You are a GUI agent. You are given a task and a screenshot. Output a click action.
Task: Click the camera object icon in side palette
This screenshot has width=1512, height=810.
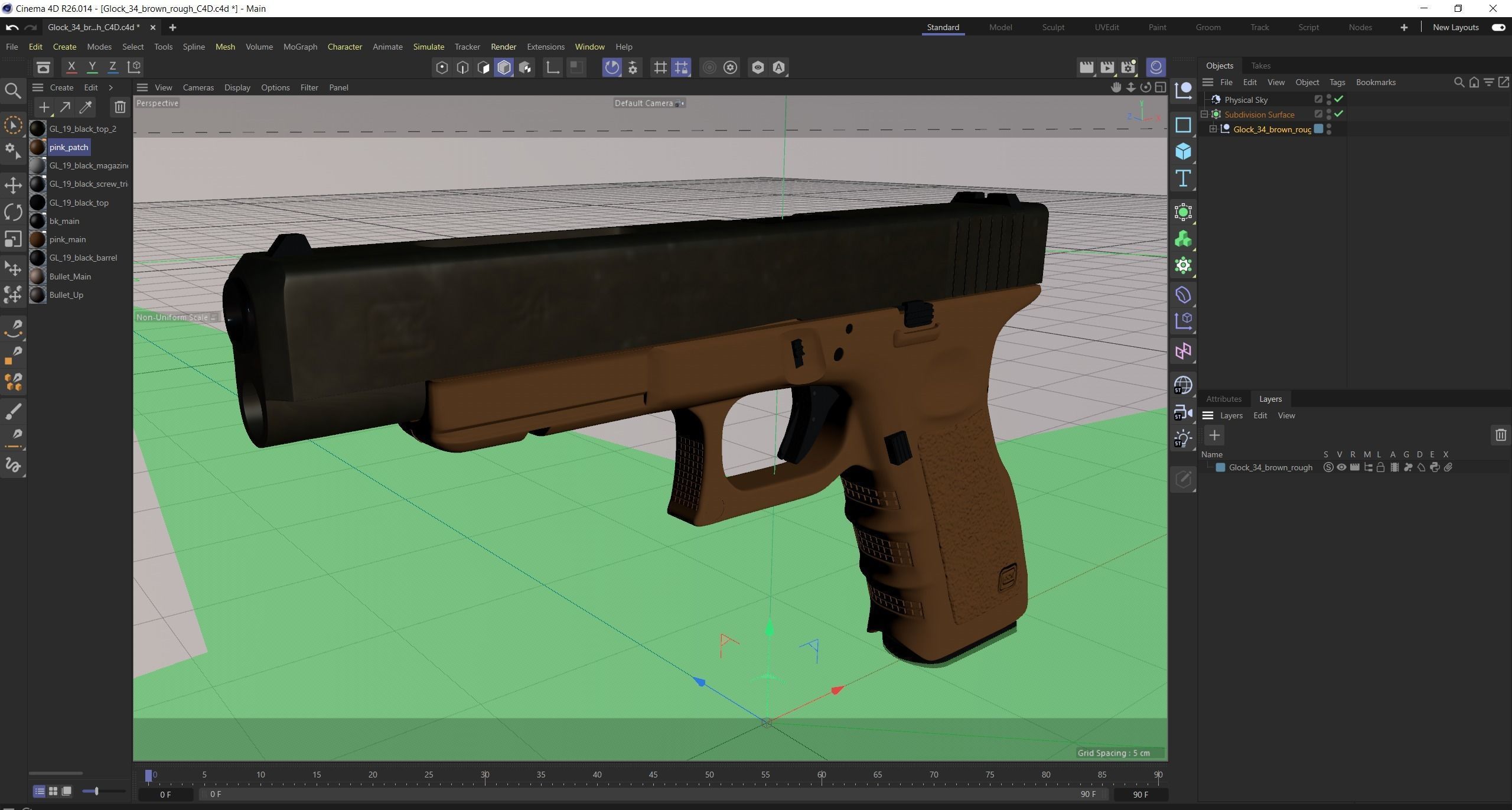(1183, 412)
